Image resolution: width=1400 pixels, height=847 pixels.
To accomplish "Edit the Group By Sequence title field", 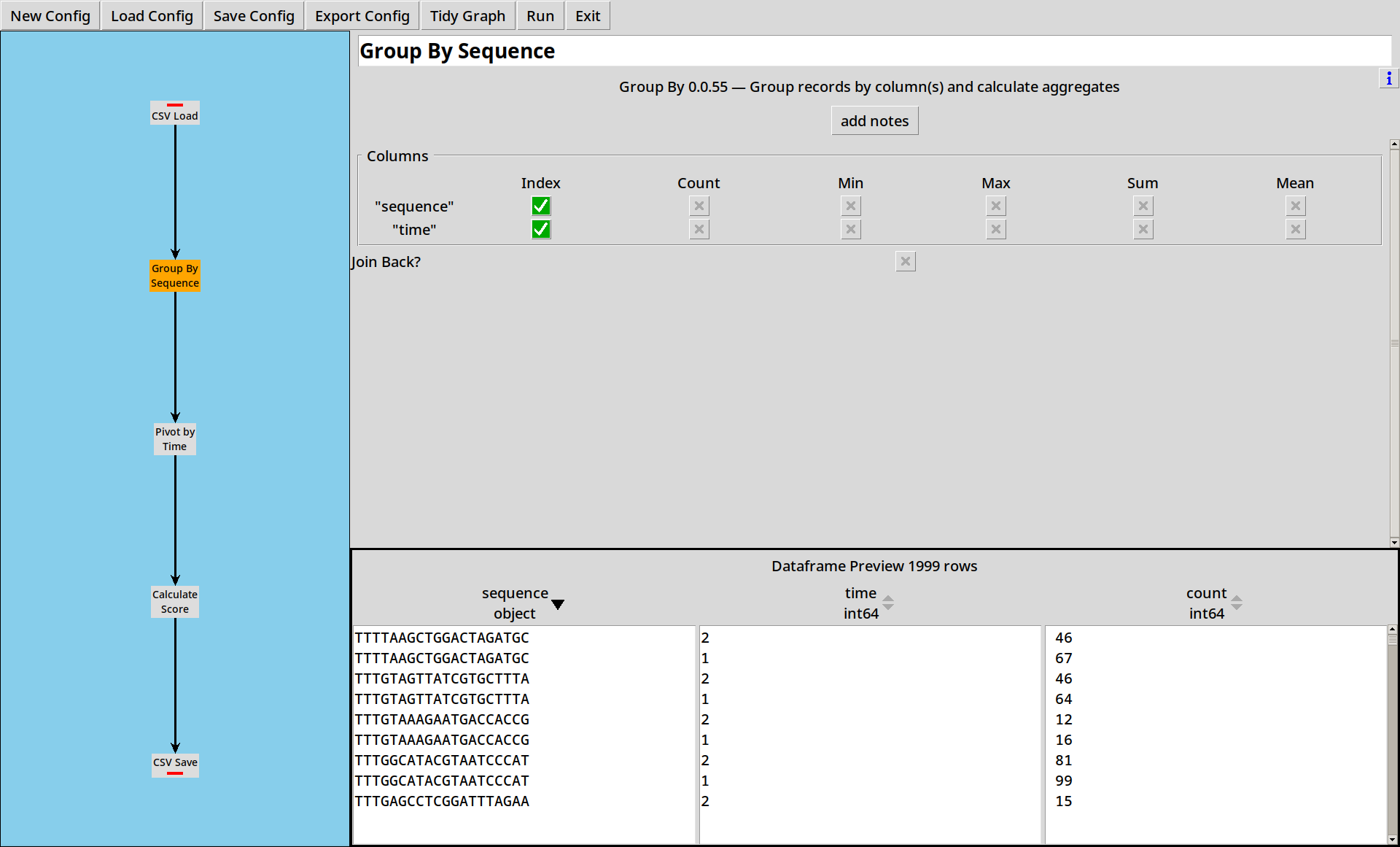I will pyautogui.click(x=874, y=51).
